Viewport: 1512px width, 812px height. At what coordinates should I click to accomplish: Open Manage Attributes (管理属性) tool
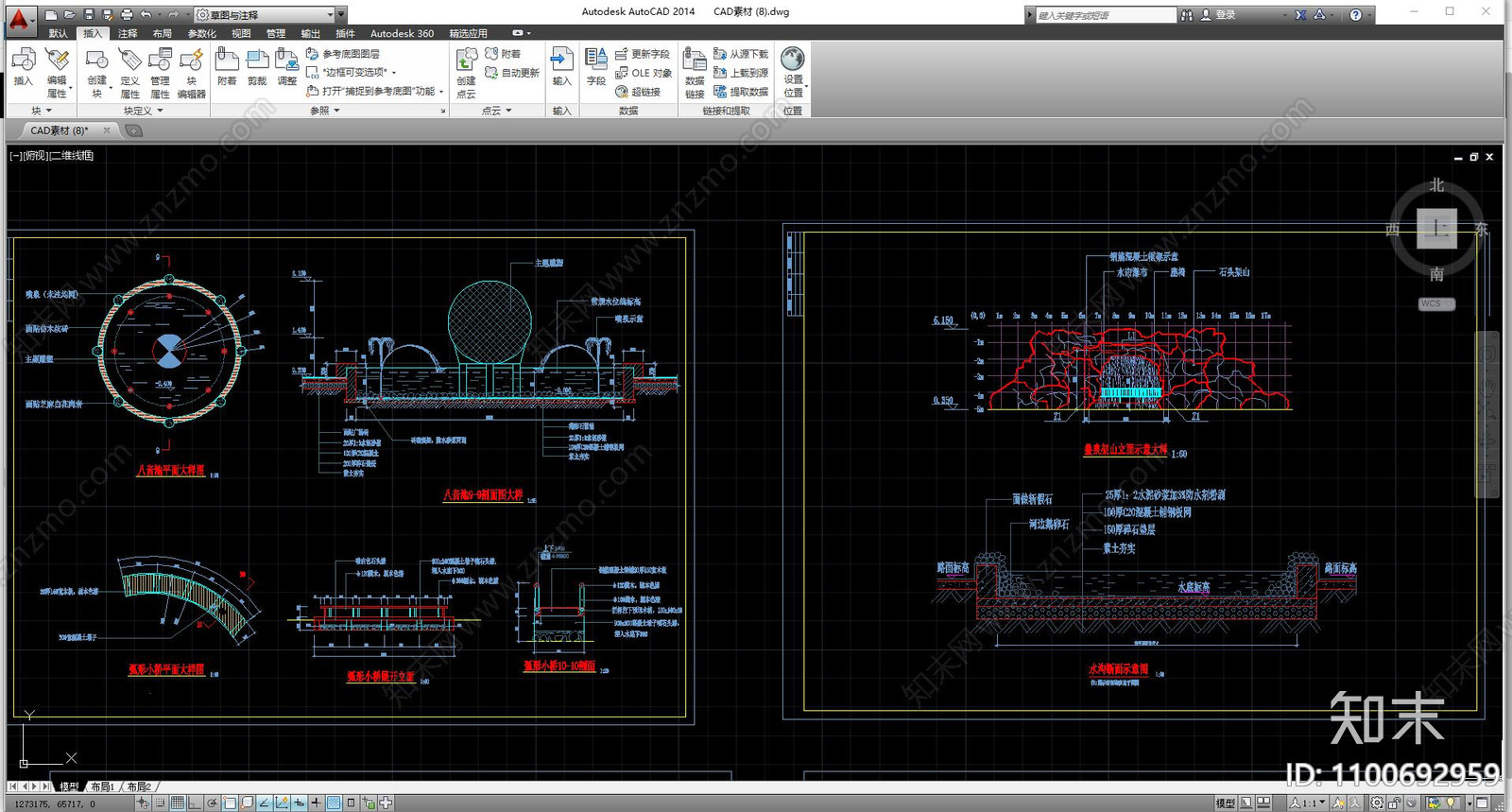pos(160,72)
